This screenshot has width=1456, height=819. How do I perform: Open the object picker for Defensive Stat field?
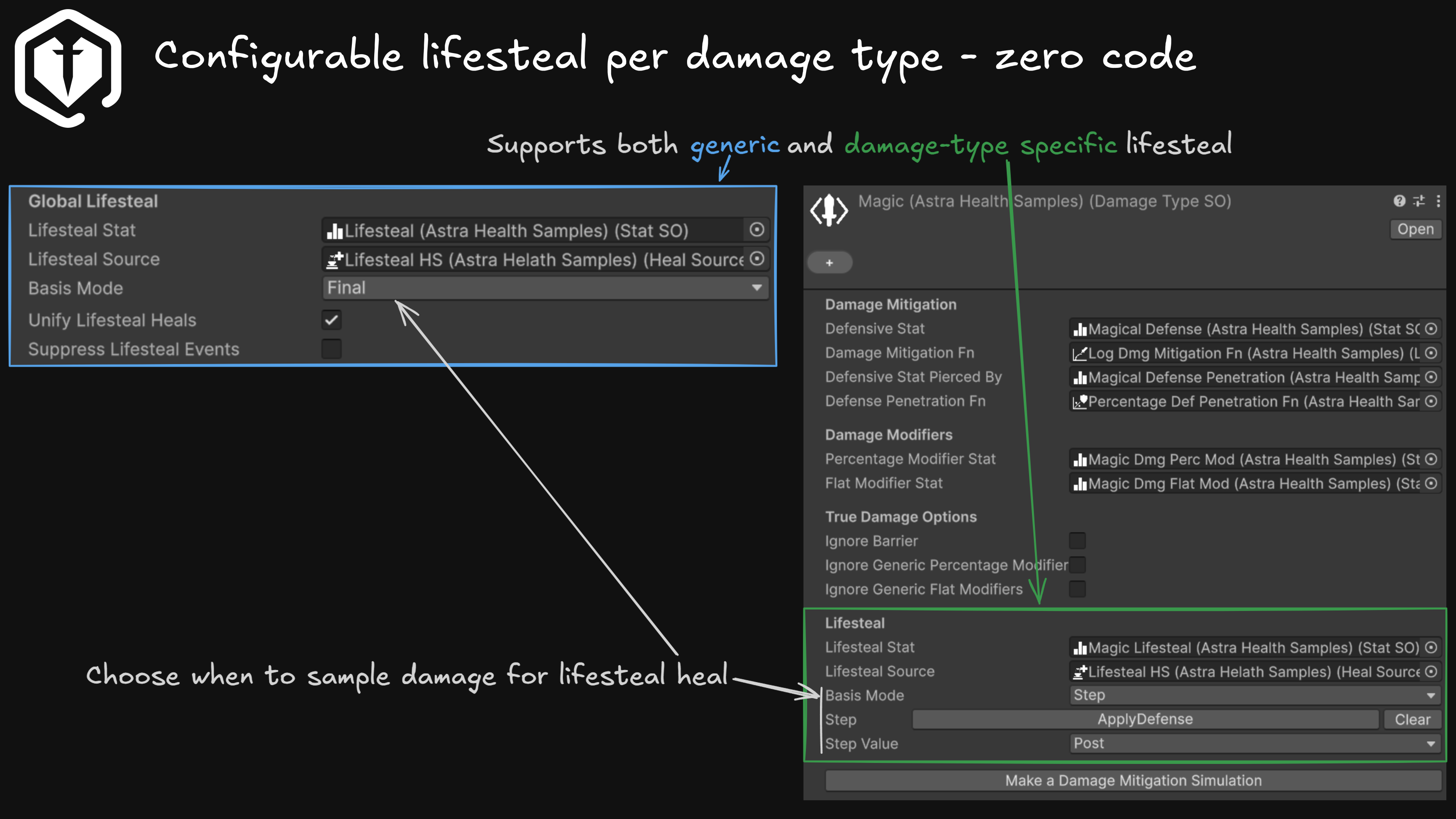pos(1431,328)
